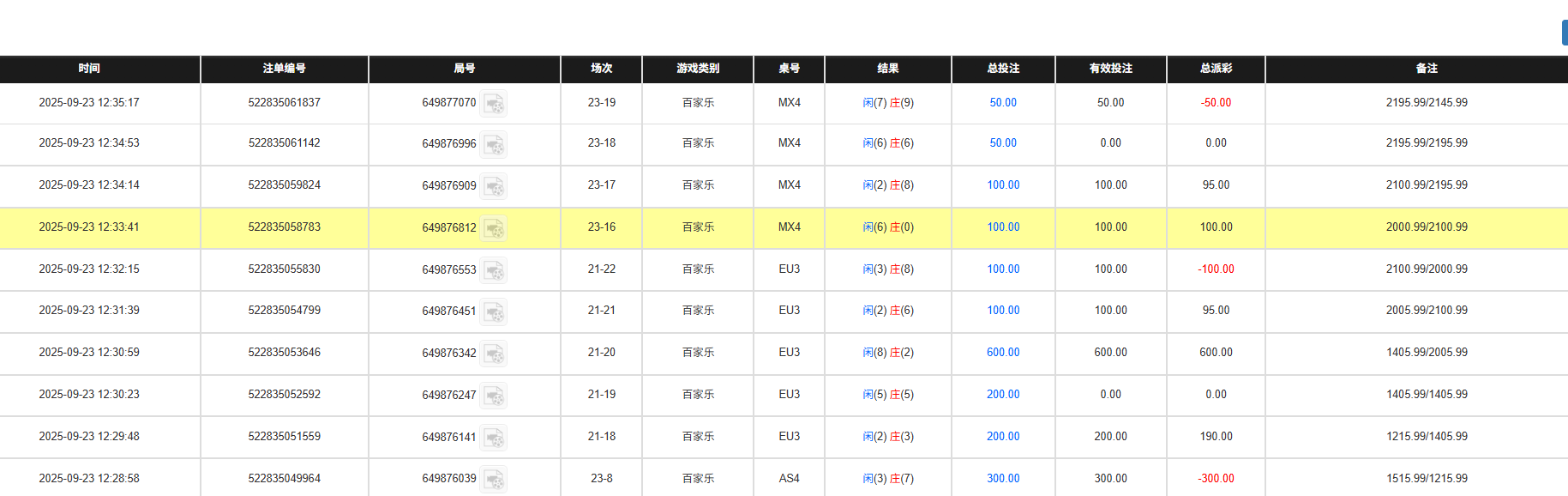
Task: Open replay video for round 649877070
Action: click(x=495, y=103)
